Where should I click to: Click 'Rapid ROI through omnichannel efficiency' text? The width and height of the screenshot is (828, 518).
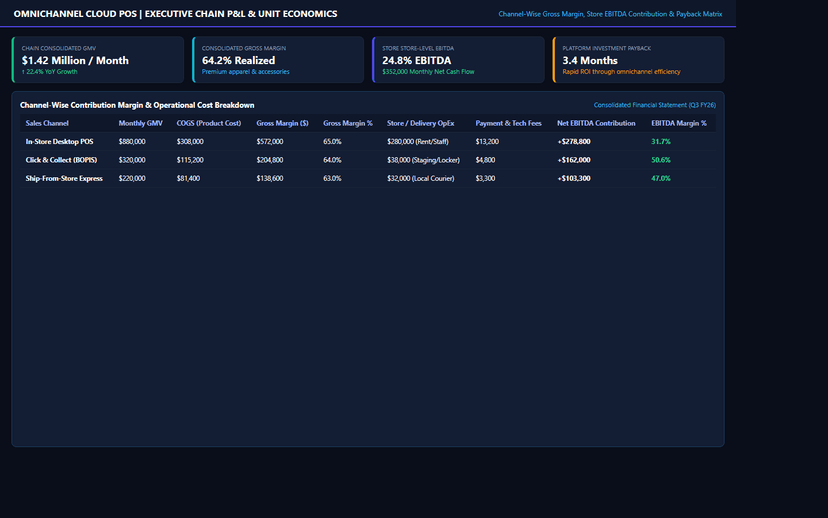(622, 72)
